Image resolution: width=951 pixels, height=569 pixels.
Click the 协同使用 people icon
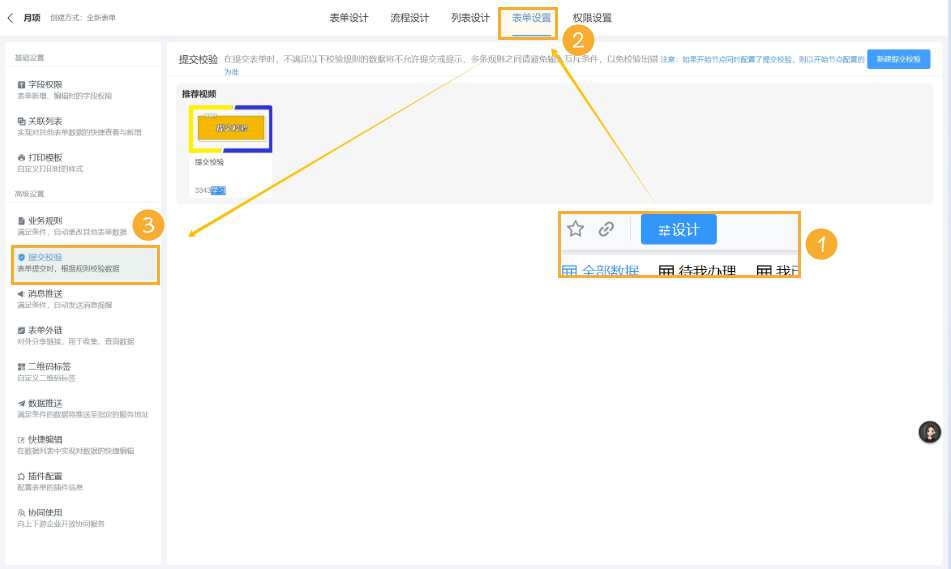coord(21,513)
